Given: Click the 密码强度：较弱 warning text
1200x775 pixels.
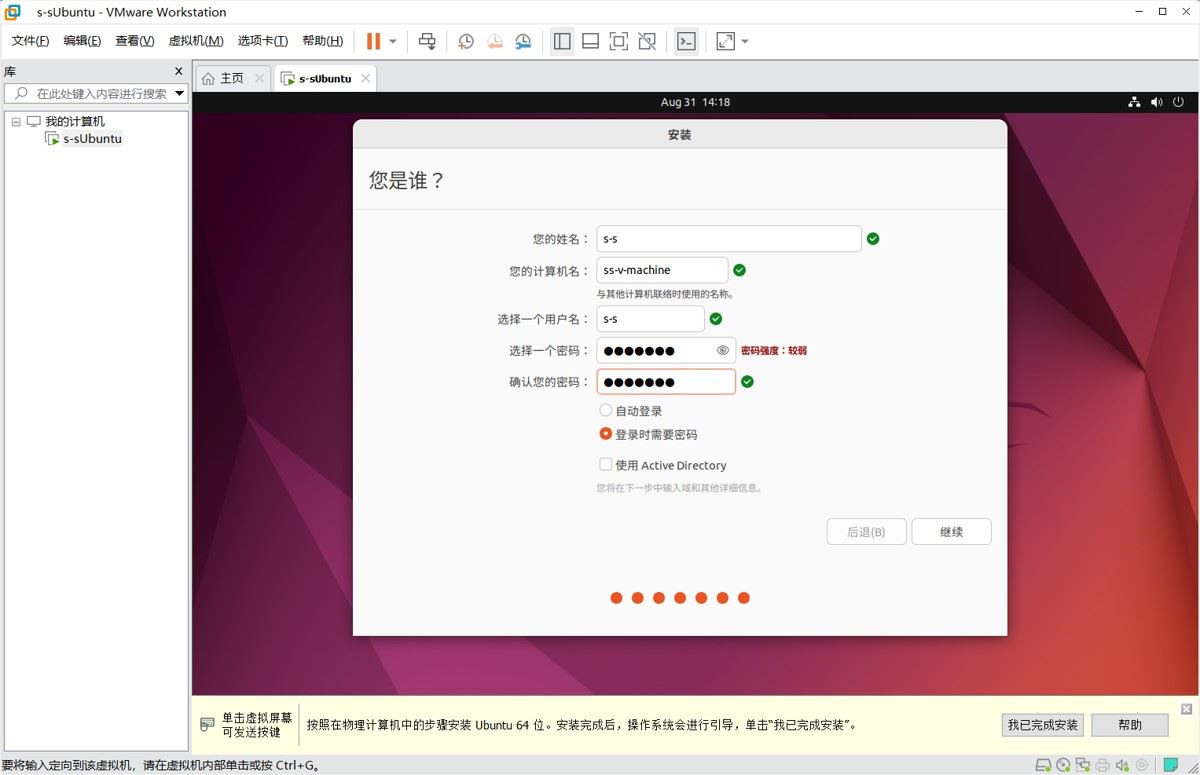Looking at the screenshot, I should point(774,351).
